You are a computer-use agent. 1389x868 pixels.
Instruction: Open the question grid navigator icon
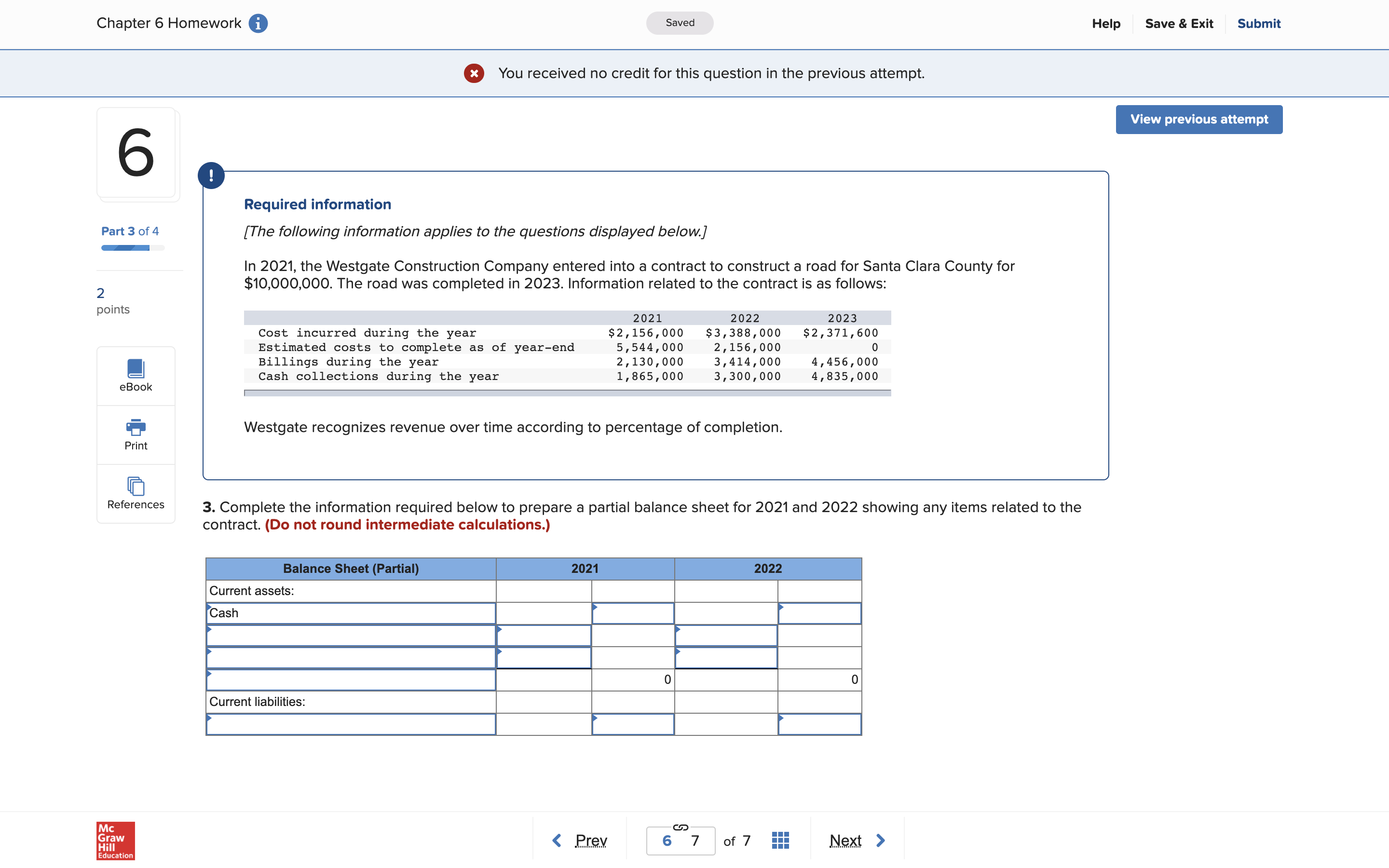click(780, 841)
